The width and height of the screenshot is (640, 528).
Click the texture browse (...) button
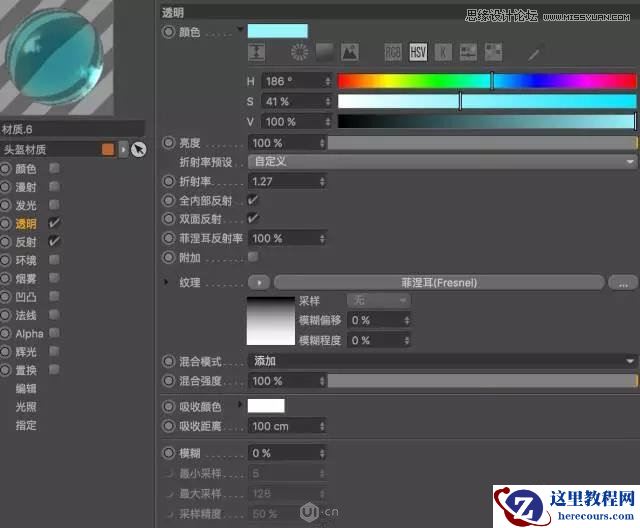623,282
